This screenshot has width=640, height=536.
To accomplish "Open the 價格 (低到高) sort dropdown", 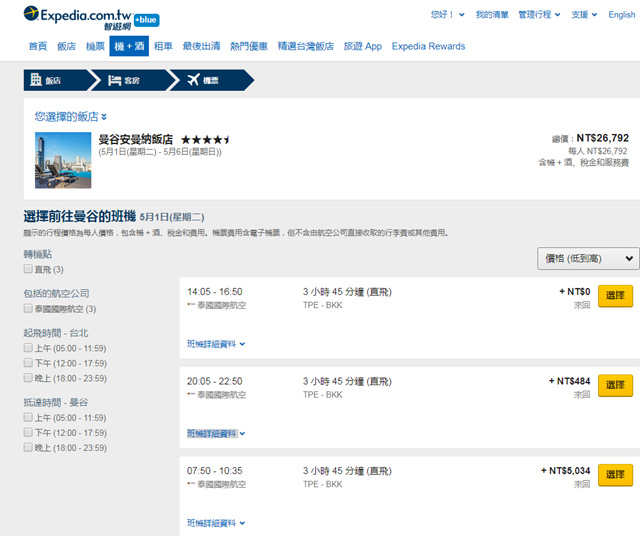I will tap(588, 258).
